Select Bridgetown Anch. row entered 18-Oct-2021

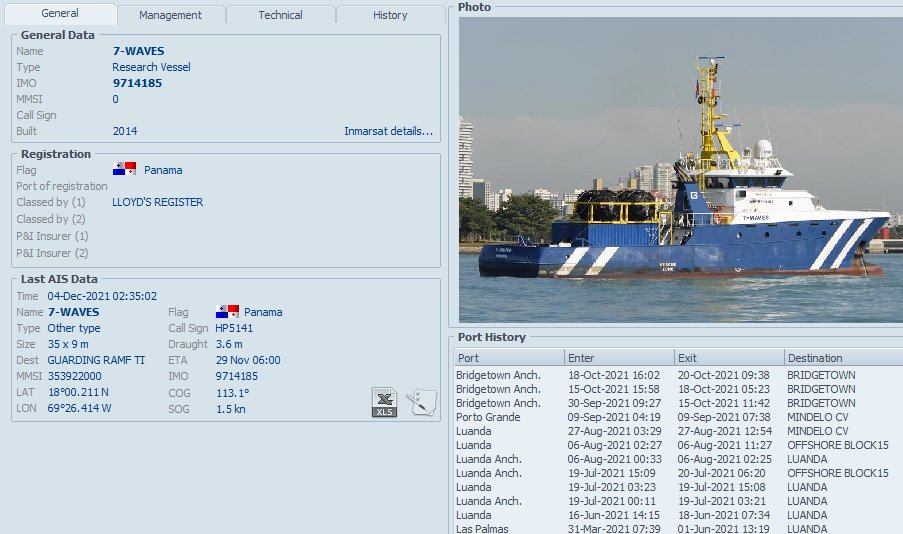coord(678,375)
